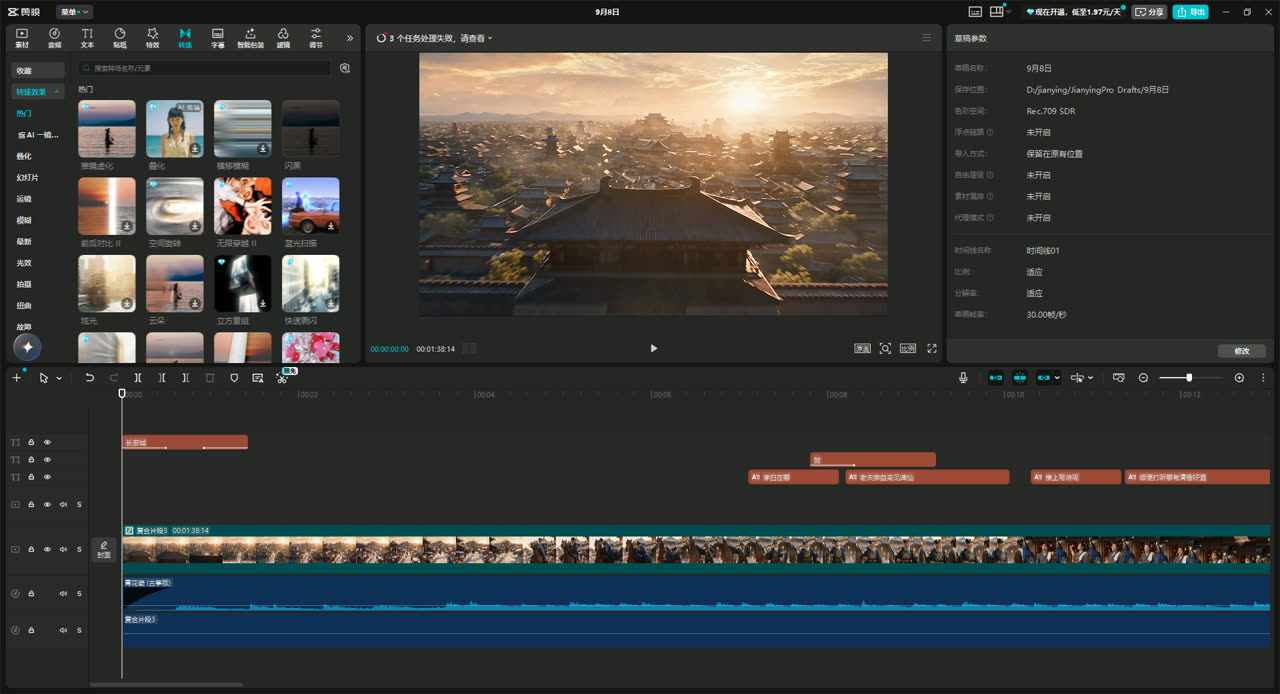Image resolution: width=1280 pixels, height=694 pixels.
Task: Toggle visibility of the top text track
Action: (x=47, y=442)
